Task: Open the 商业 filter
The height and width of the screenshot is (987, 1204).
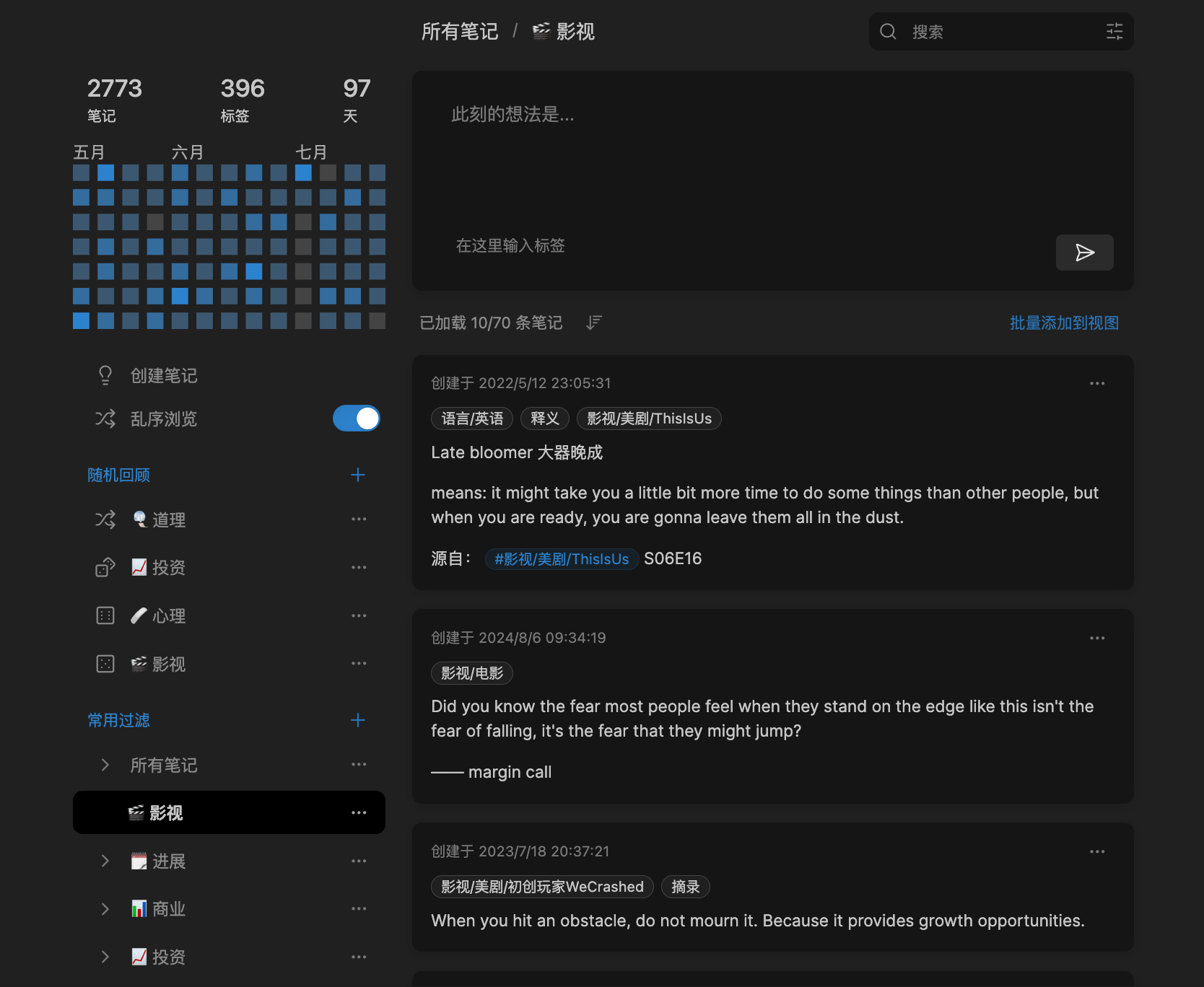Action: coord(159,909)
